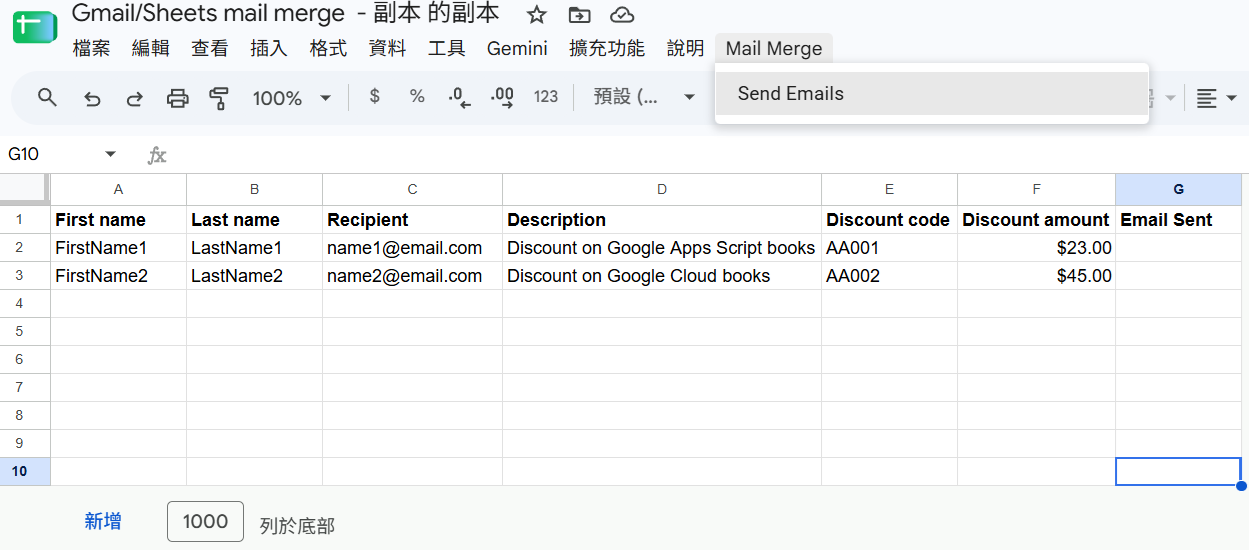1249x550 pixels.
Task: Select column D header
Action: tap(662, 189)
